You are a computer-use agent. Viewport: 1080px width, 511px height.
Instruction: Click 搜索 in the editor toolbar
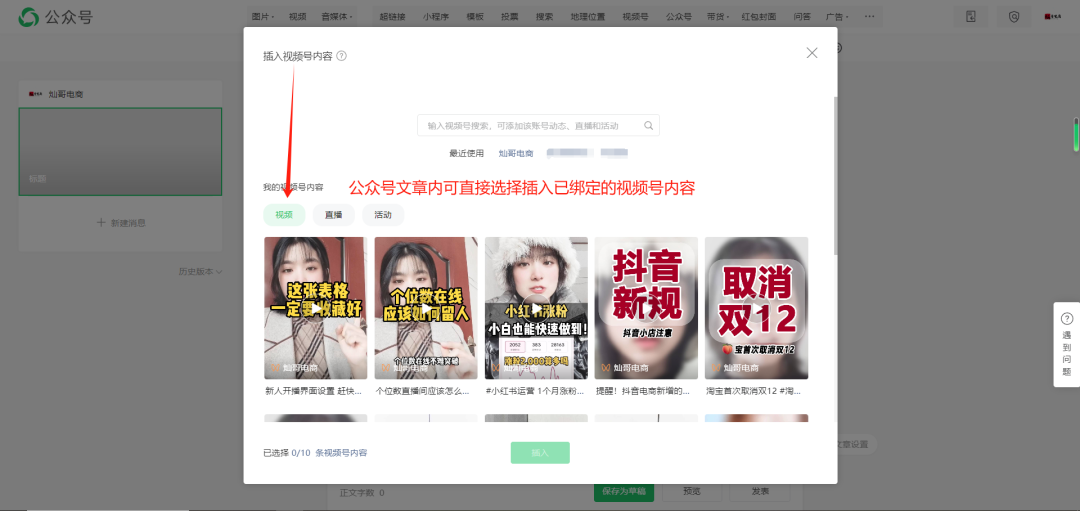pos(544,17)
